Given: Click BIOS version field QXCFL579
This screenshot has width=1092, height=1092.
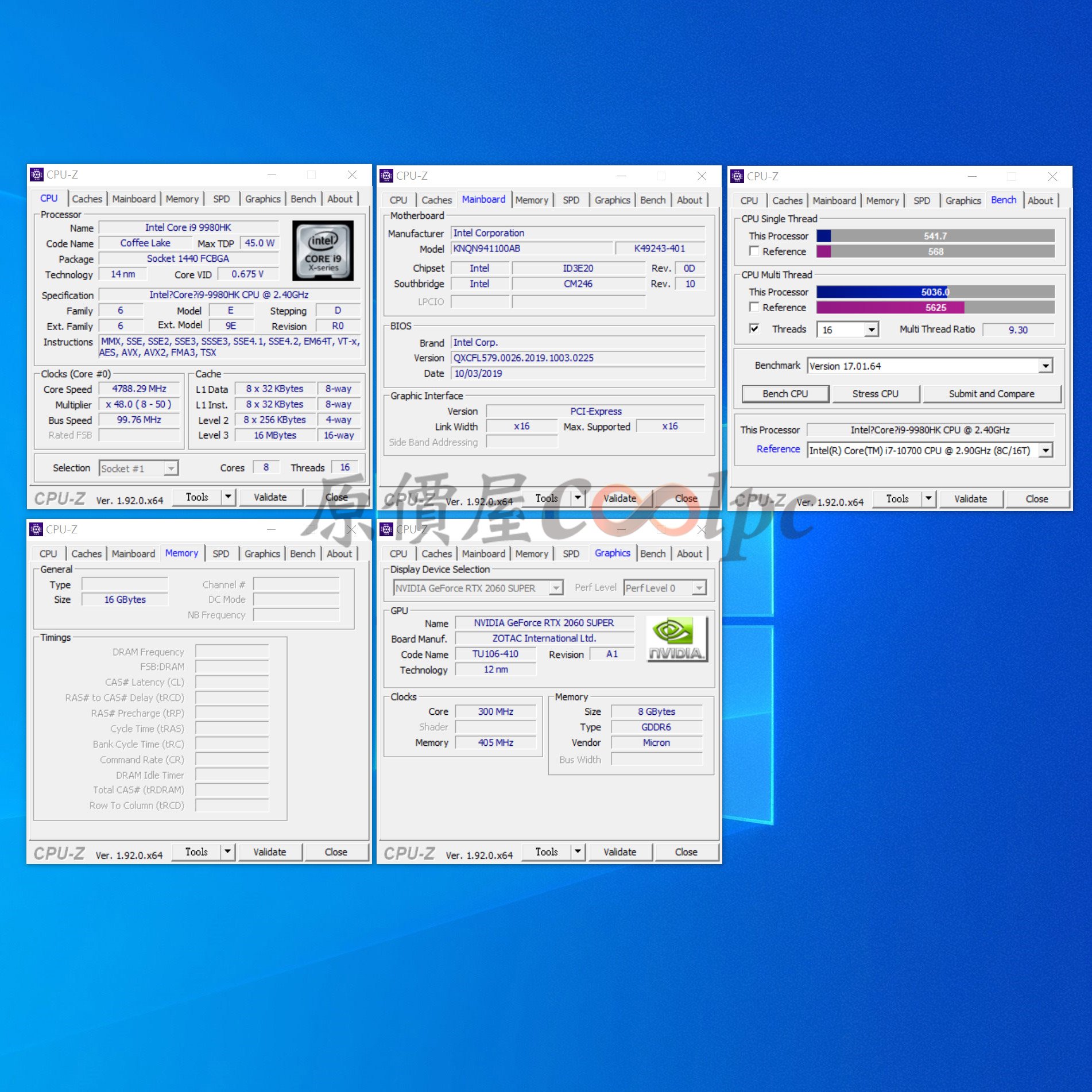Looking at the screenshot, I should 578,358.
